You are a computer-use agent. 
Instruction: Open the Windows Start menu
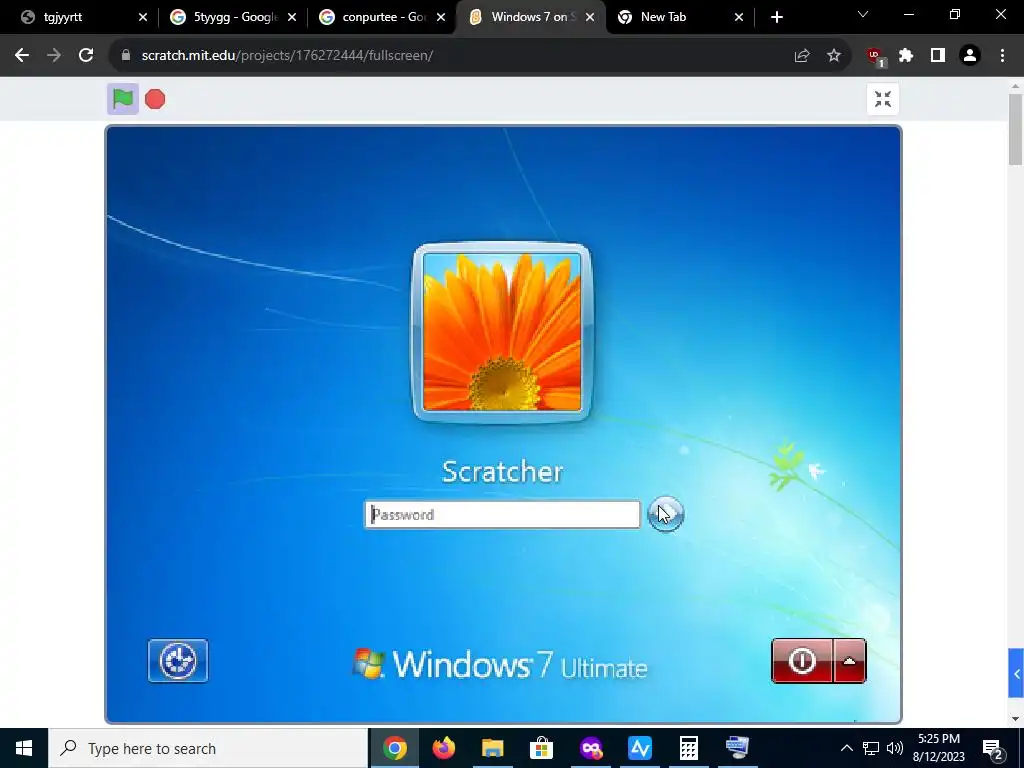[24, 748]
